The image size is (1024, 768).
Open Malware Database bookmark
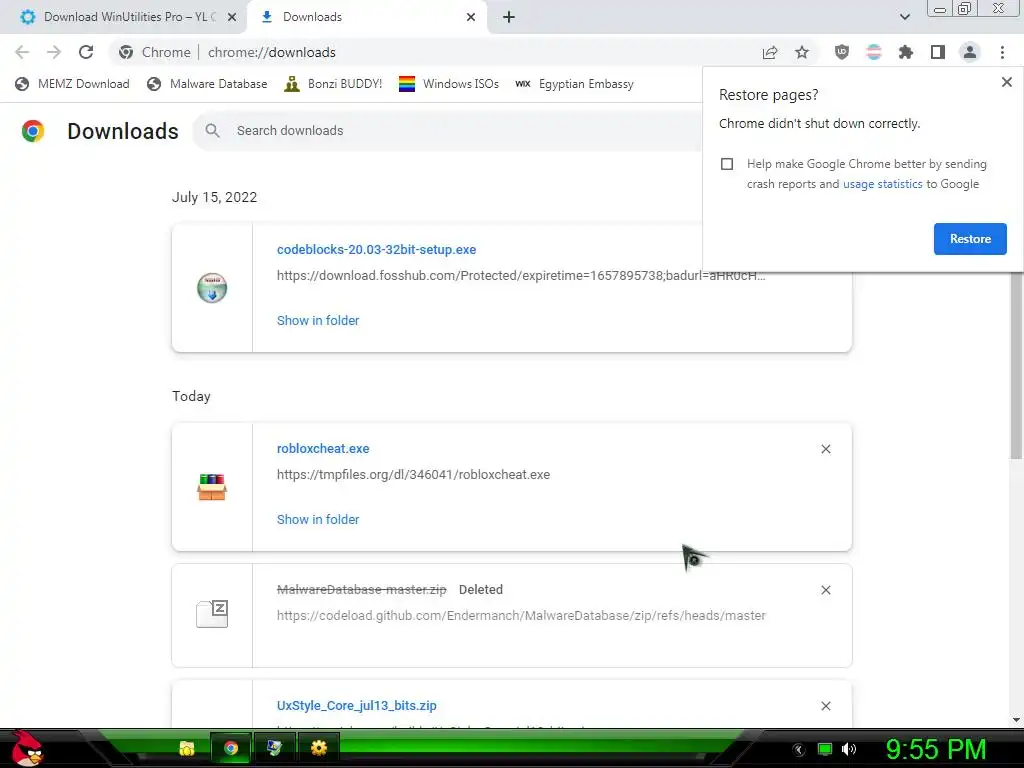[x=208, y=84]
